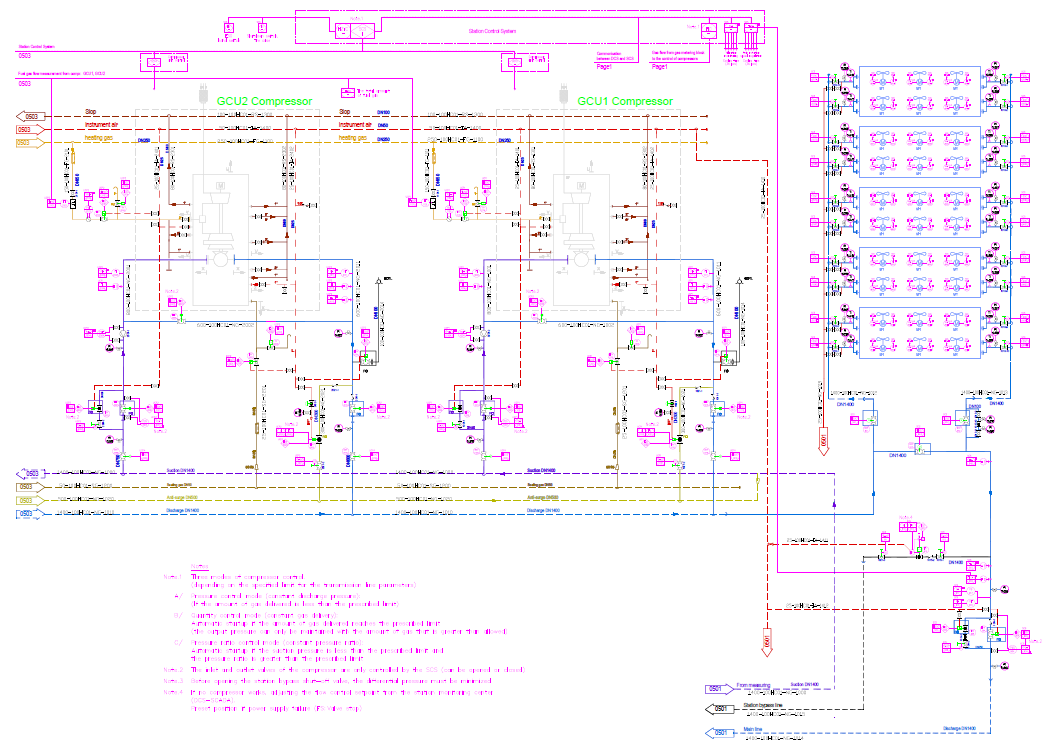Open Page1 link under Communication note
The height and width of the screenshot is (742, 1062).
point(603,66)
